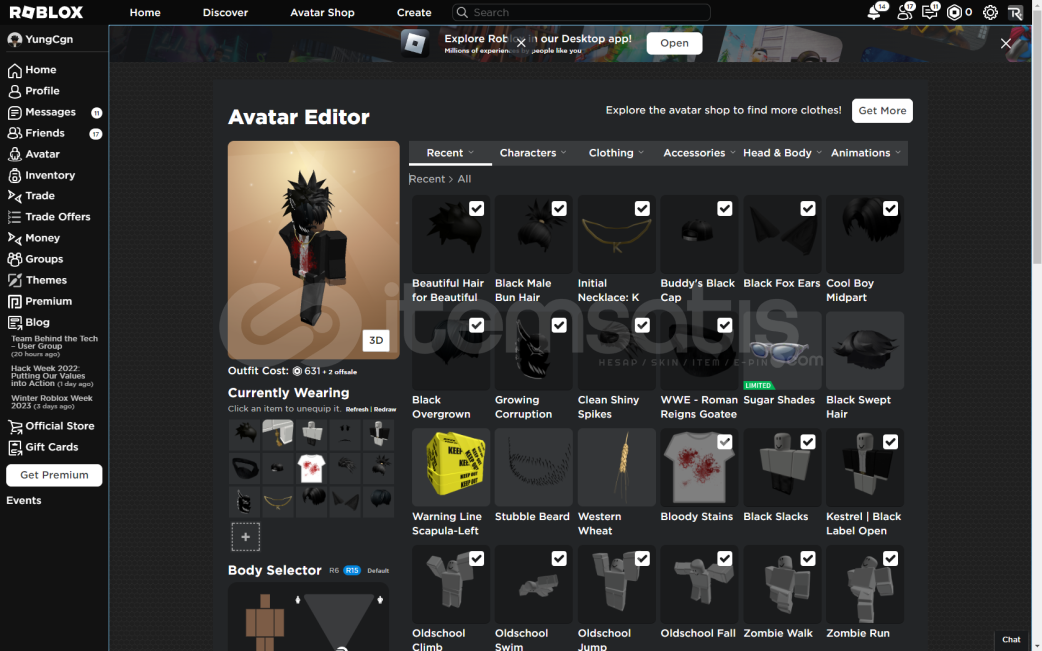Image resolution: width=1042 pixels, height=651 pixels.
Task: Click the Redraw link
Action: [x=384, y=409]
